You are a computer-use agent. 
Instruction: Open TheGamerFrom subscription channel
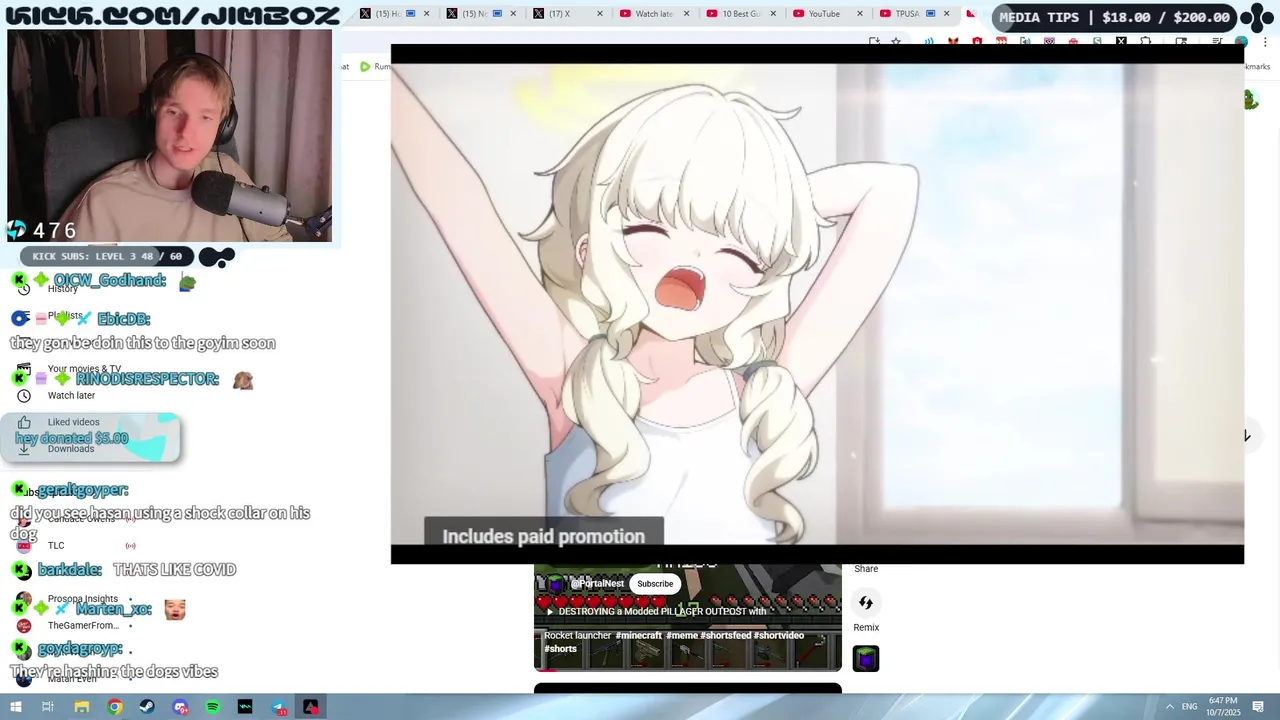pos(83,626)
